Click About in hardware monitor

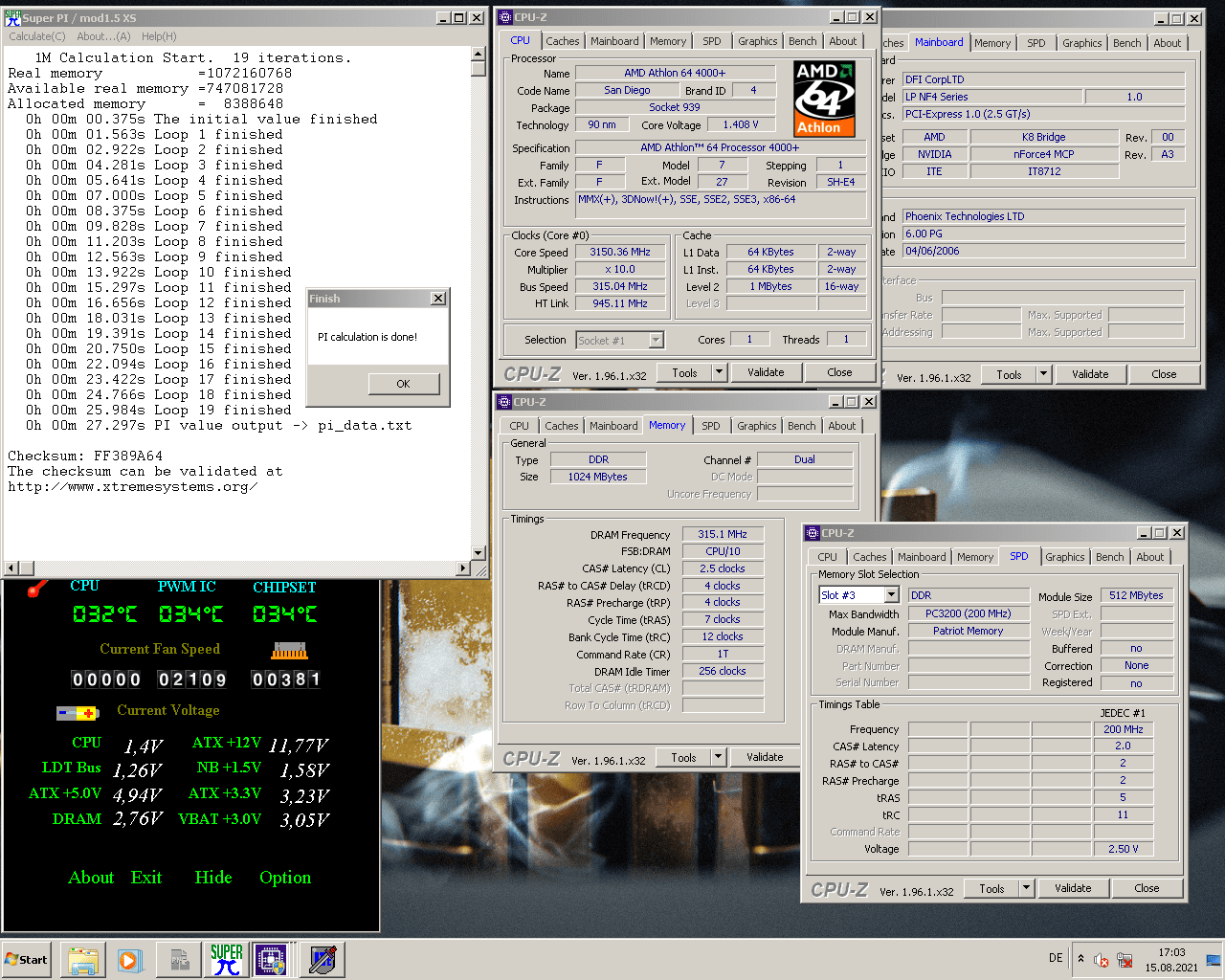click(91, 878)
